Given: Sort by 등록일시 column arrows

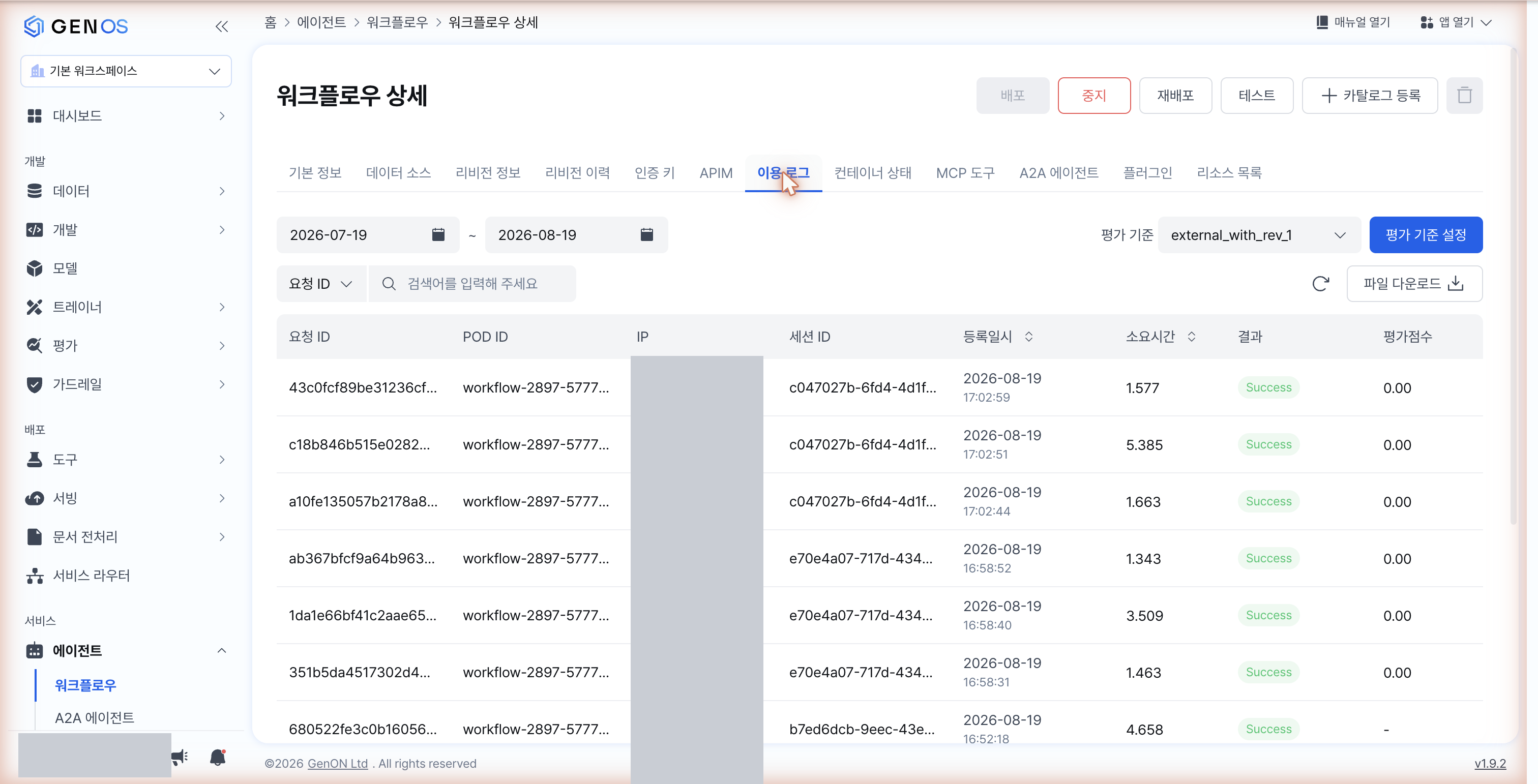Looking at the screenshot, I should 1029,337.
